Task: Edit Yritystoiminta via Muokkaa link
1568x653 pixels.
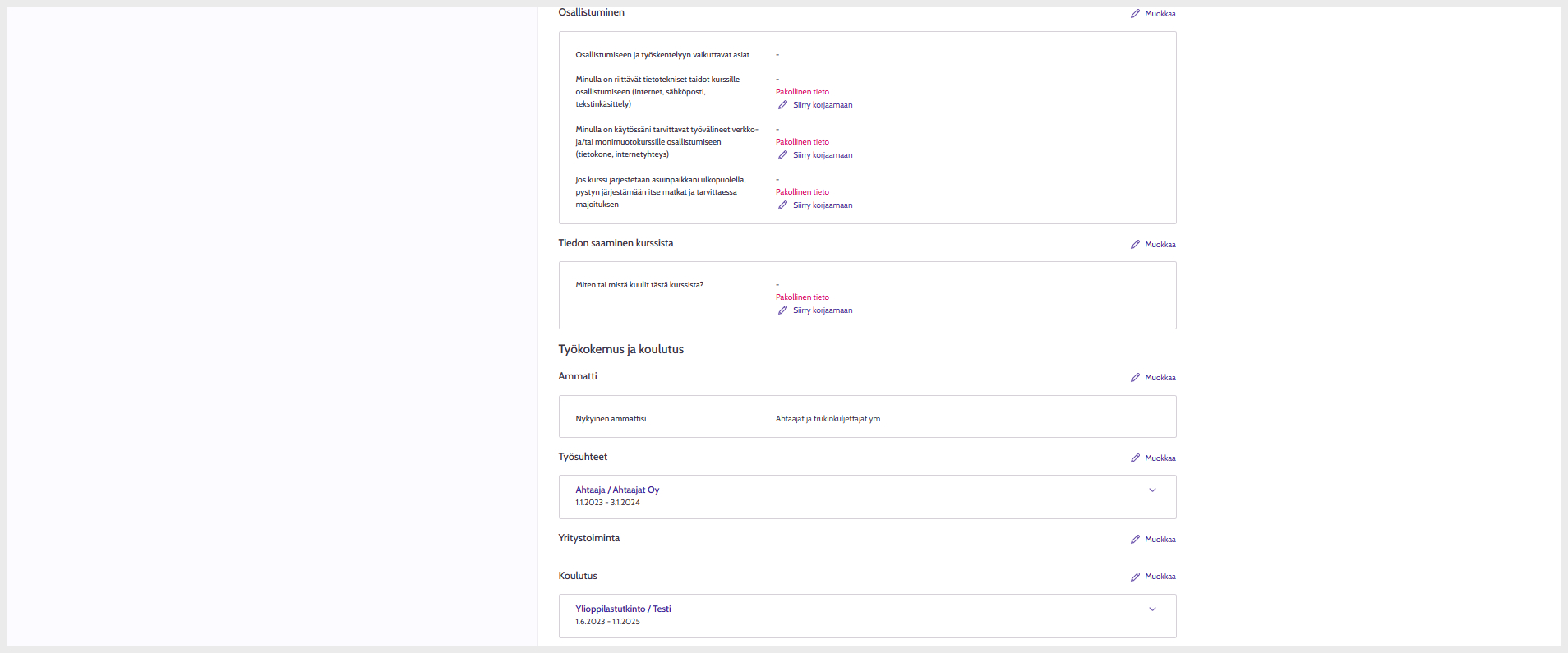Action: (1160, 540)
